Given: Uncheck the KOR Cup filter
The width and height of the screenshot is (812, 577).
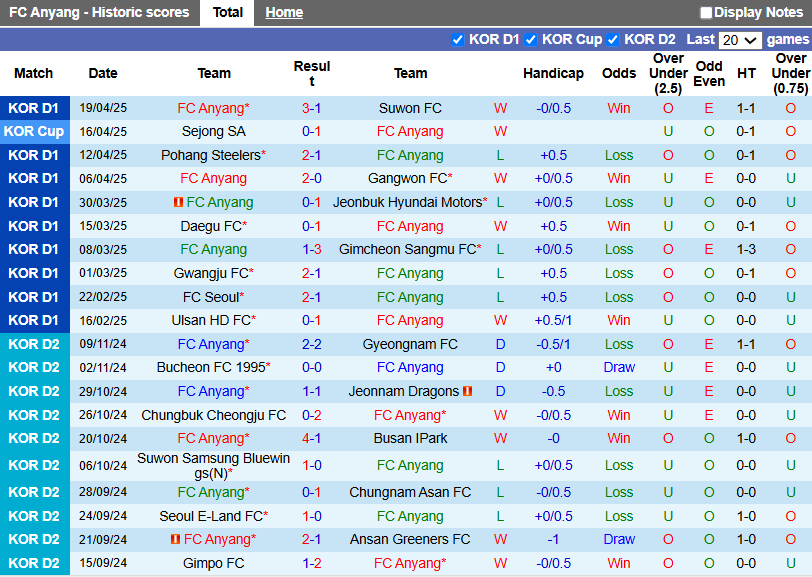Looking at the screenshot, I should pos(530,39).
